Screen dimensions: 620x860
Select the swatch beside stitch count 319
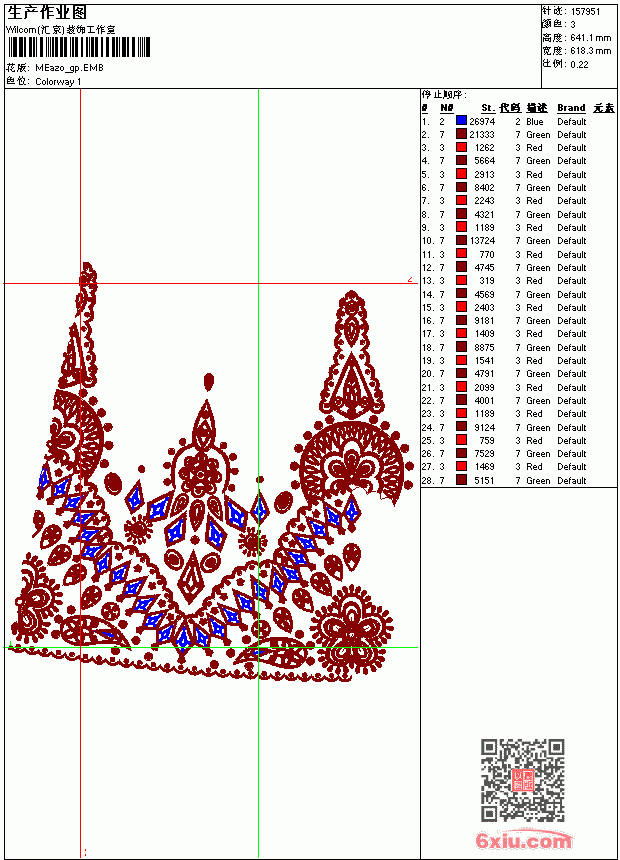[x=461, y=280]
